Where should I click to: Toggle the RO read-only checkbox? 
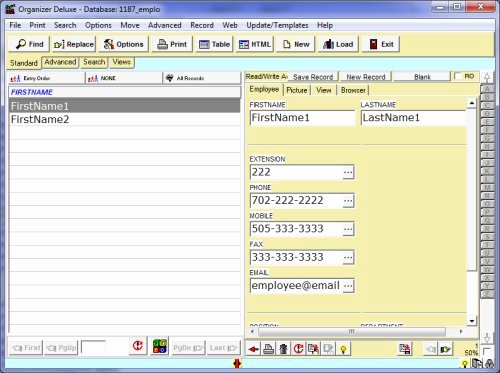pyautogui.click(x=458, y=76)
